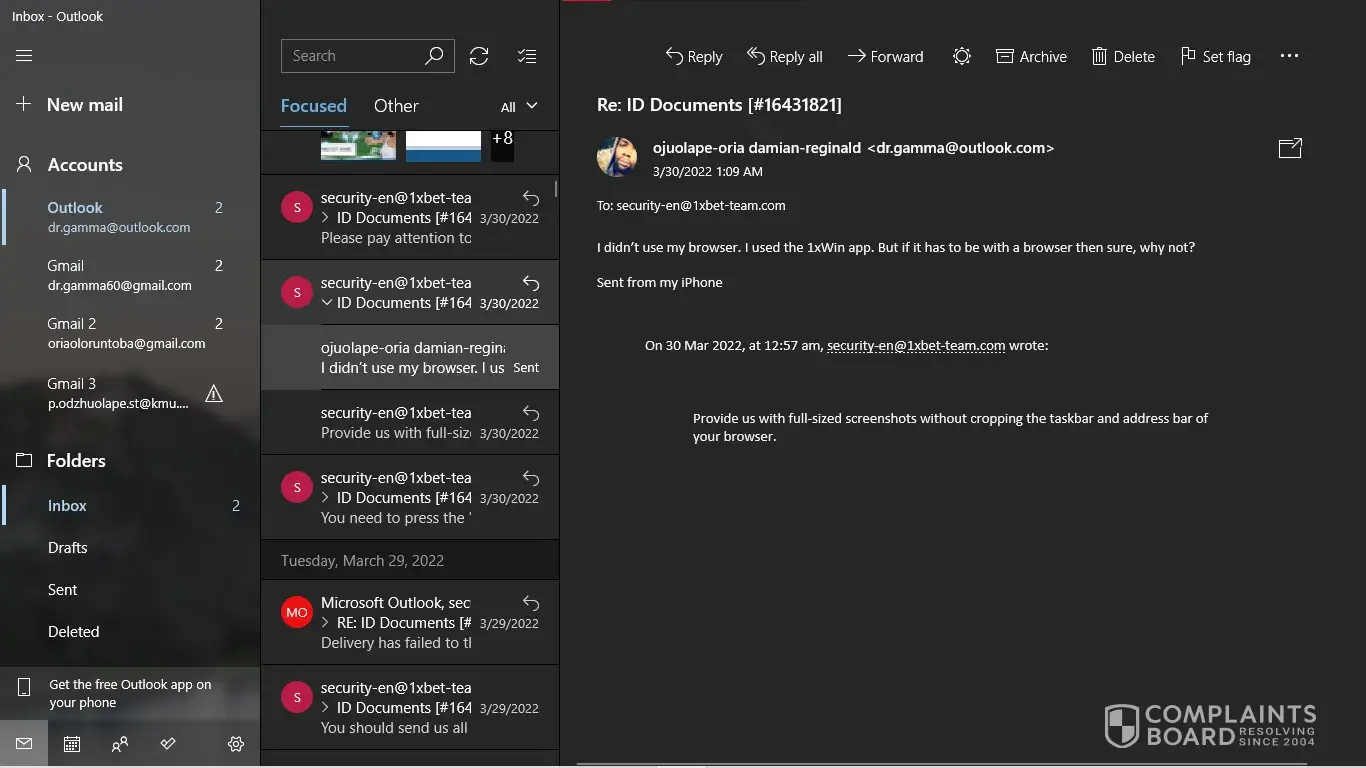Image resolution: width=1366 pixels, height=768 pixels.
Task: Collapse the expanded ID Documents conversation
Action: pyautogui.click(x=326, y=303)
